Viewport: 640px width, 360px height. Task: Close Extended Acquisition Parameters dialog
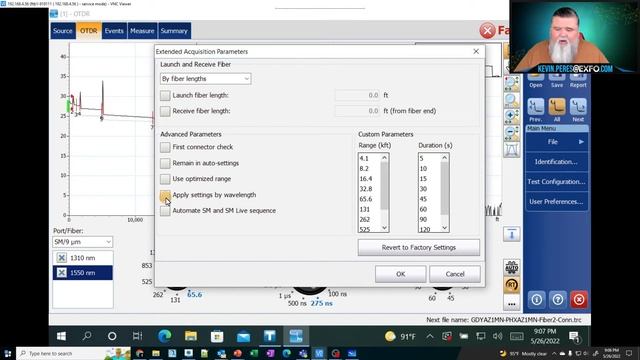pos(476,51)
